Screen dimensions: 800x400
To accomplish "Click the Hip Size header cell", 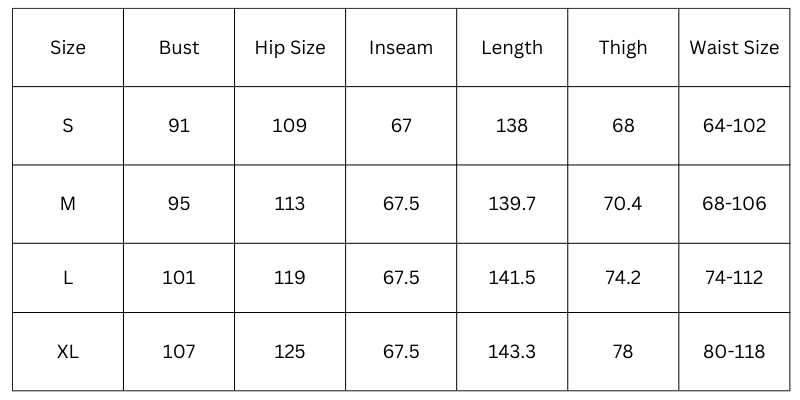I will 290,47.
